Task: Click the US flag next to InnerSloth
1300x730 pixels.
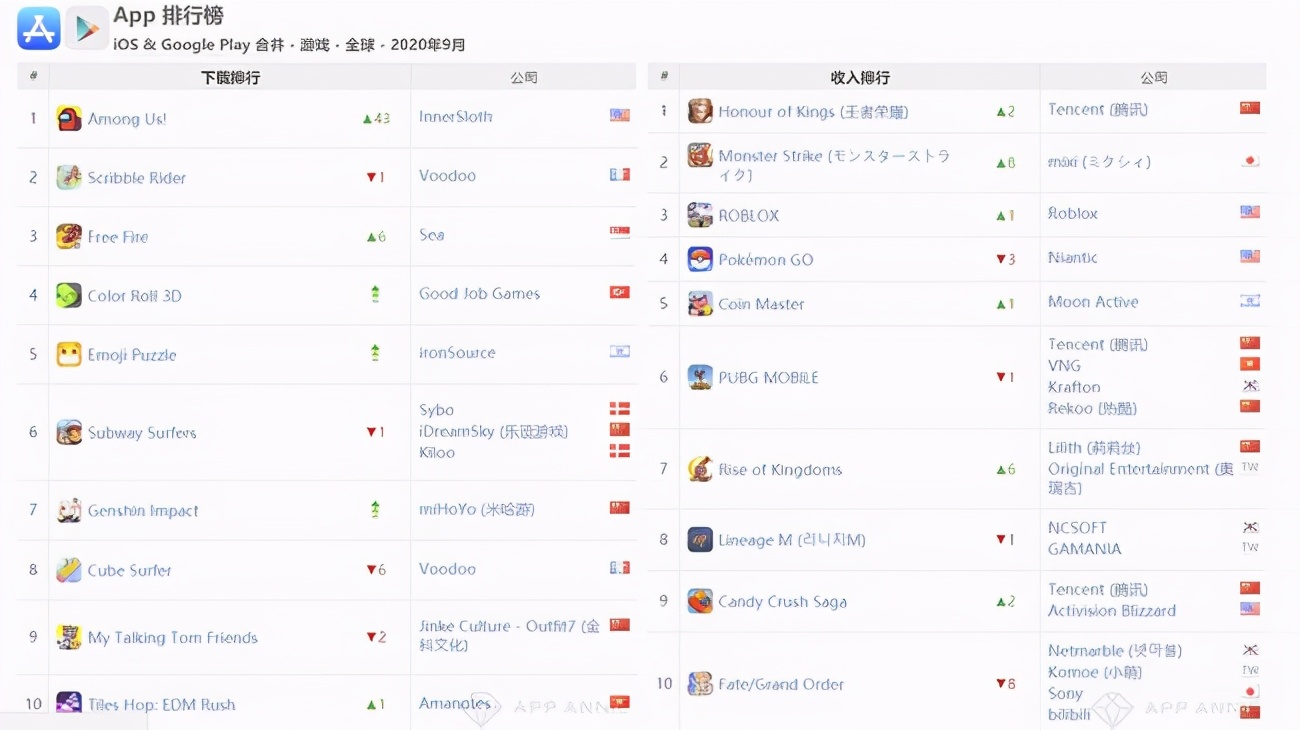Action: [619, 114]
